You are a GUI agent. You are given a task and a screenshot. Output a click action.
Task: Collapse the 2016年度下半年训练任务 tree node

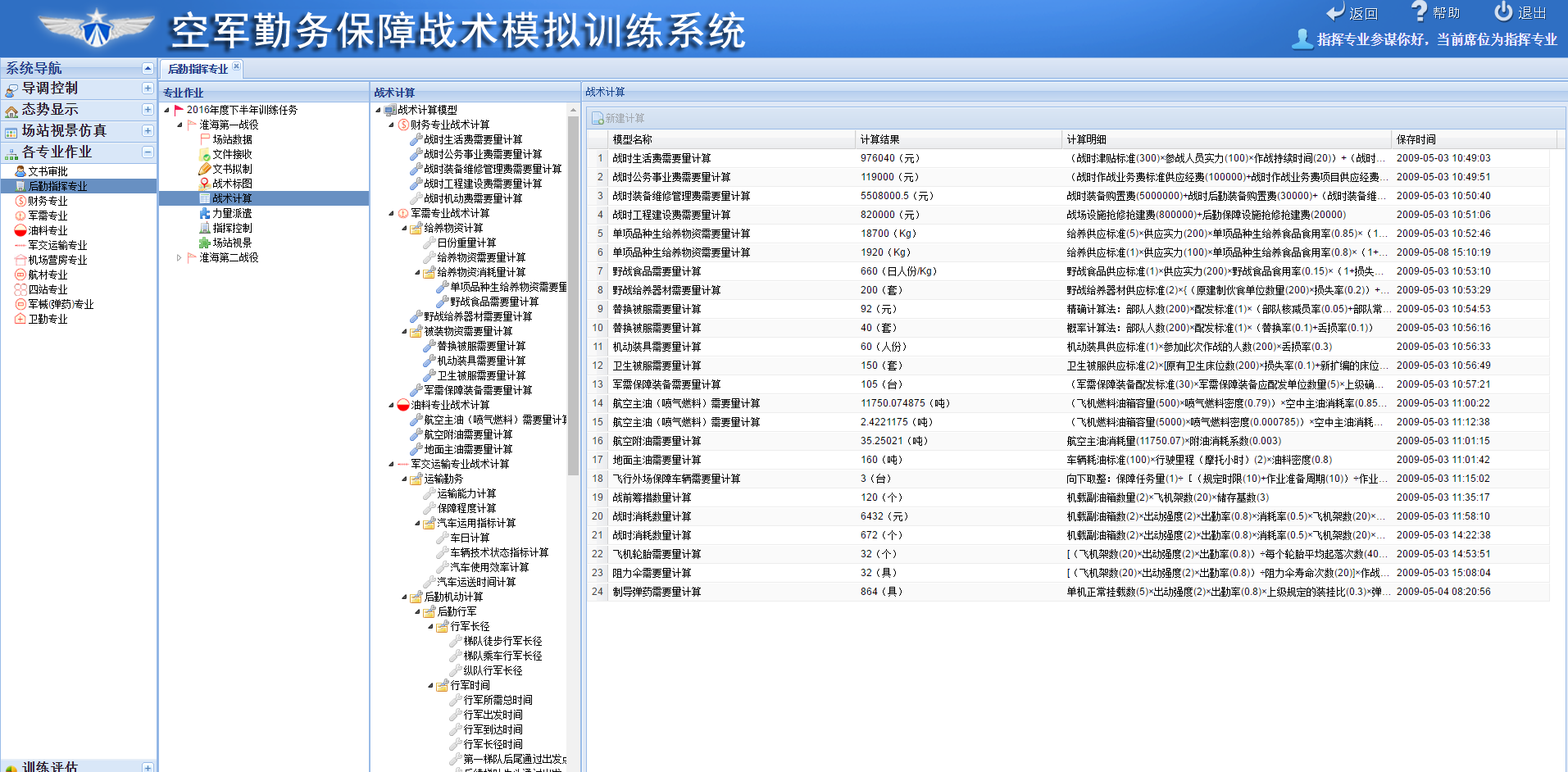[x=166, y=110]
